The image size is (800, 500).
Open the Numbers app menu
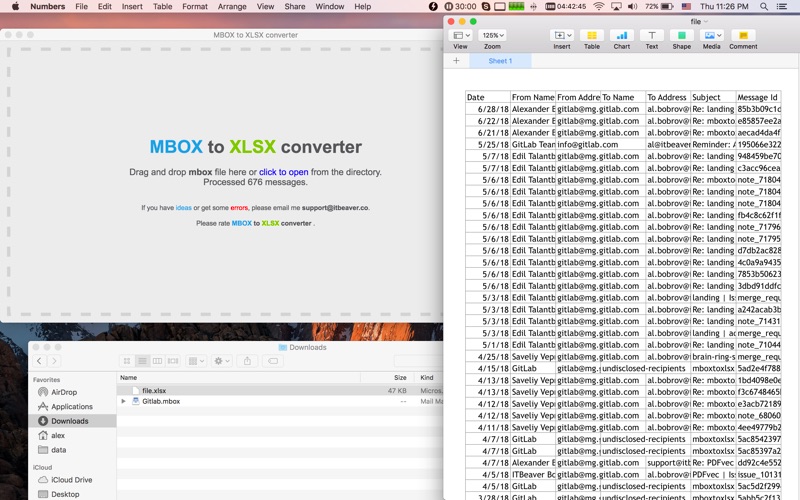tap(47, 7)
